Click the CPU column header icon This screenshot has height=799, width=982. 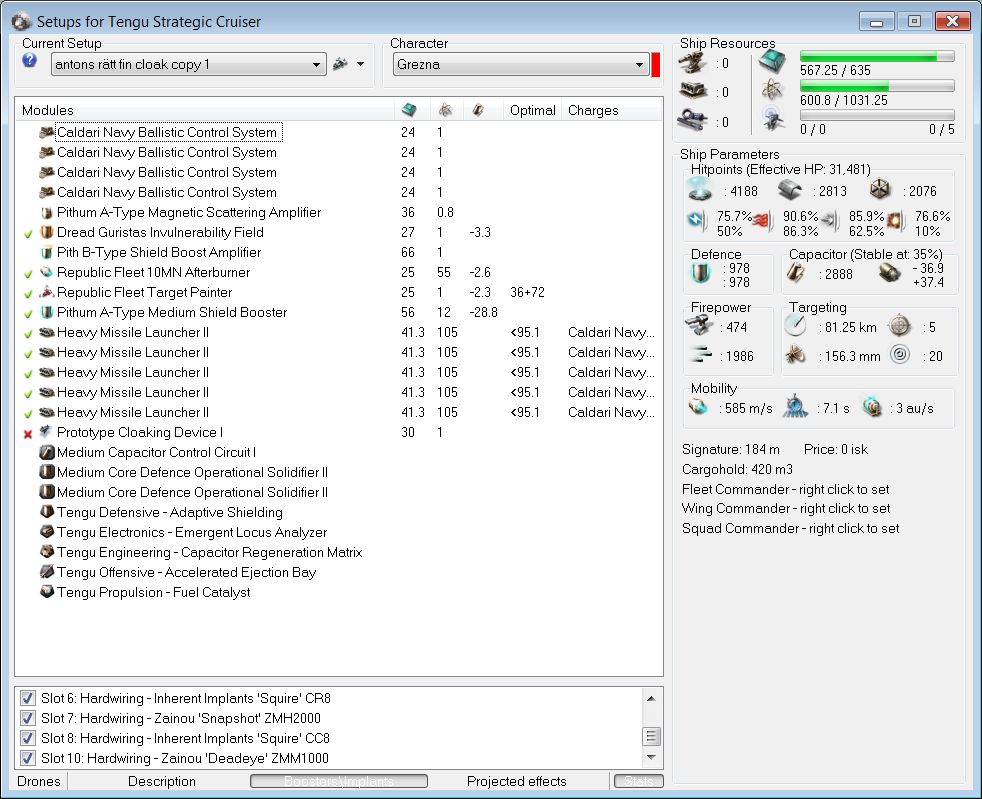(409, 110)
